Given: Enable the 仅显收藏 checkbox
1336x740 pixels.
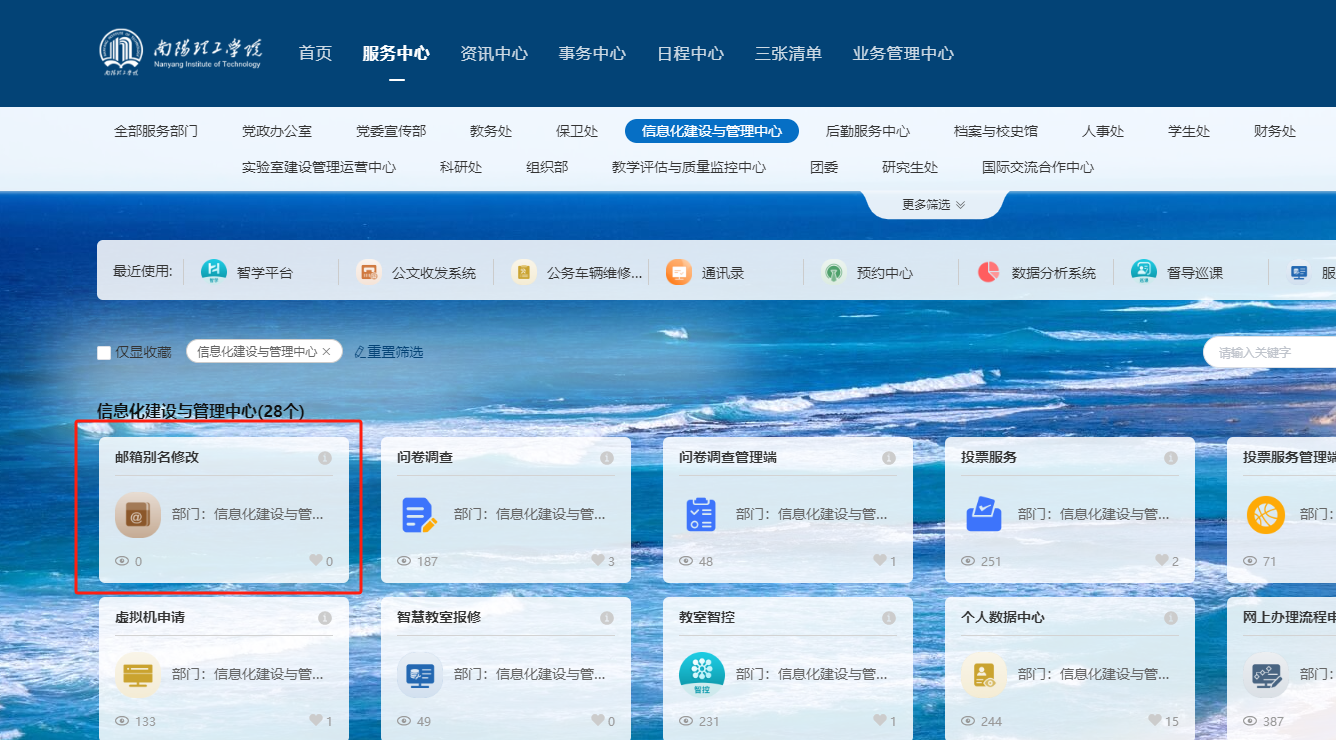Looking at the screenshot, I should tap(104, 352).
